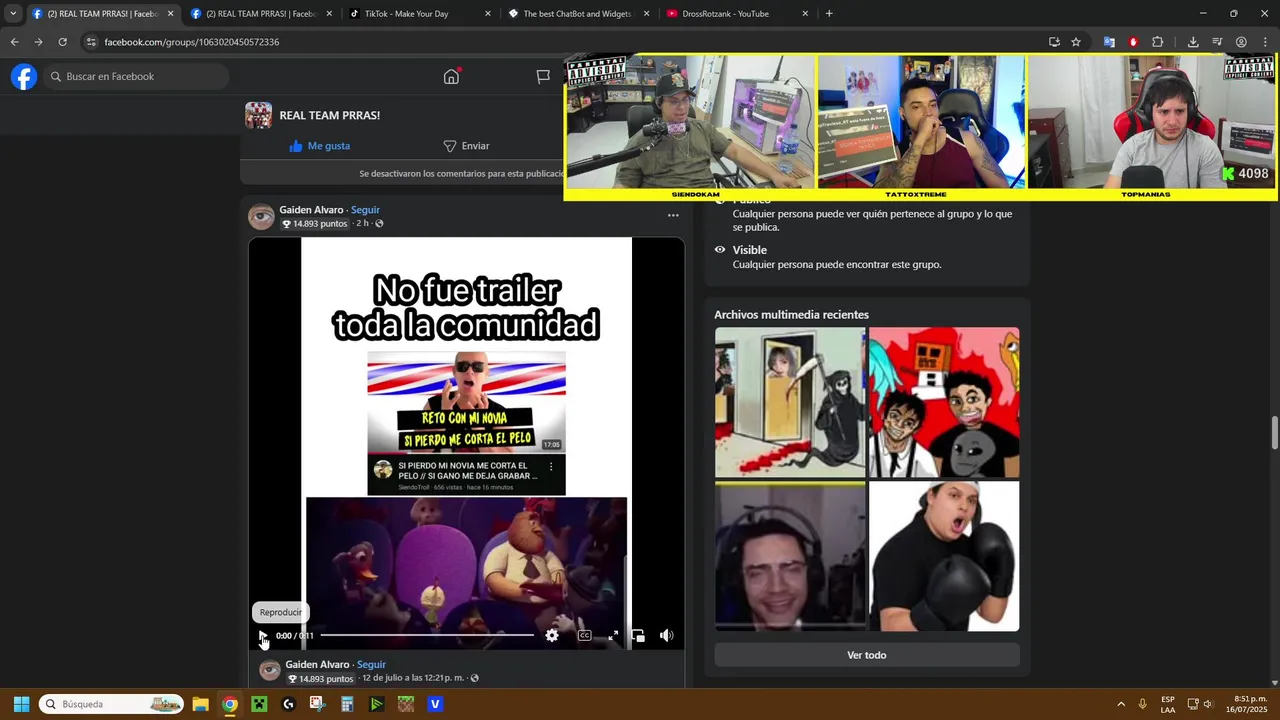The image size is (1280, 720).
Task: Open the red cartoon faces thumbnail
Action: point(944,402)
